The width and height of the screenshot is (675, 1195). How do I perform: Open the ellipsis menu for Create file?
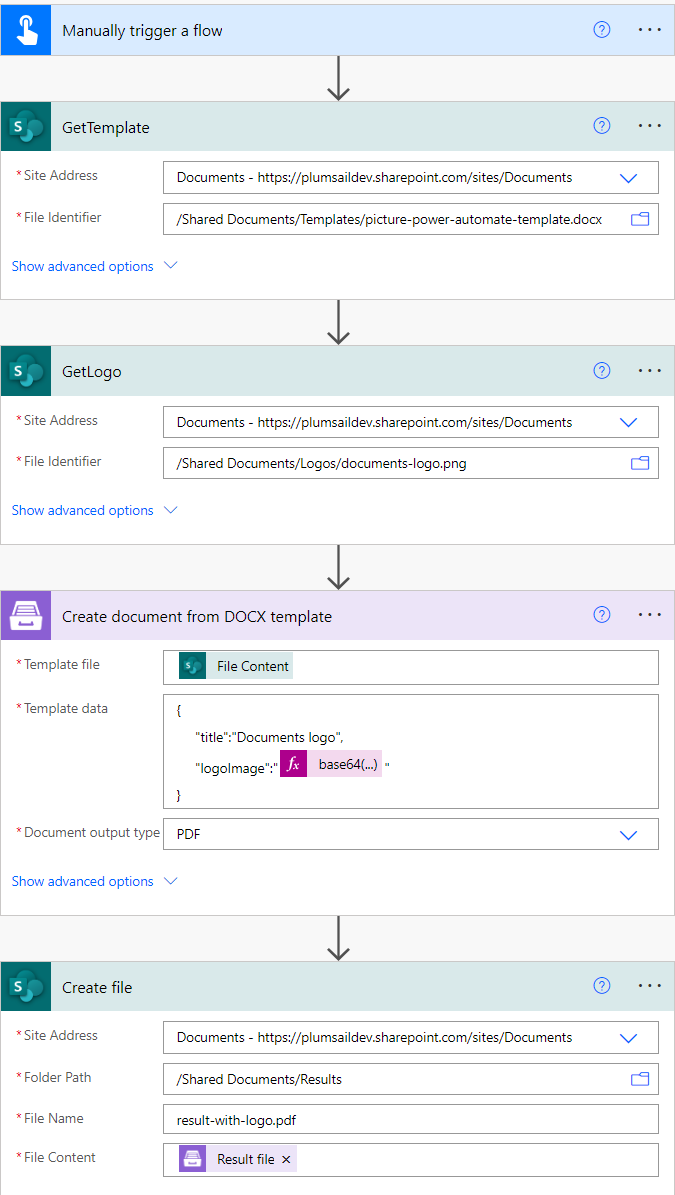click(x=650, y=987)
